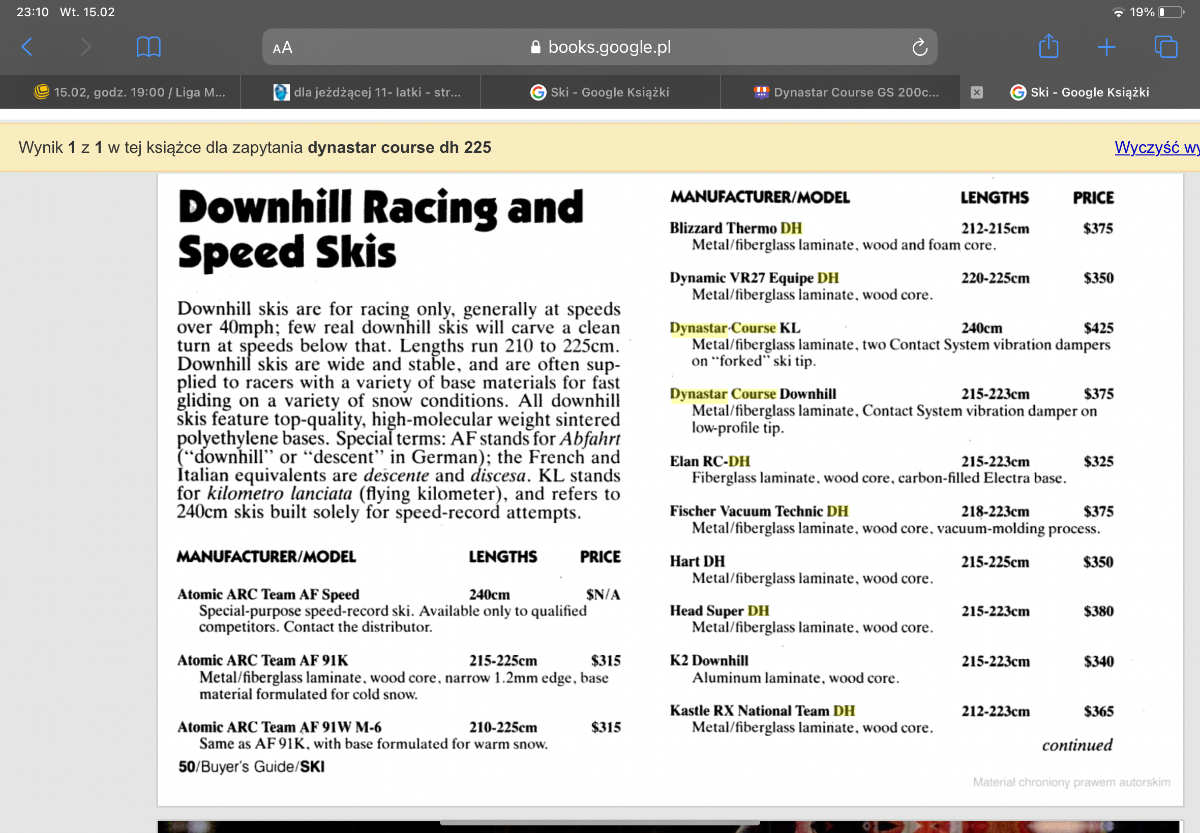Tap the highlighted Dynastar Course KL result
The width and height of the screenshot is (1200, 833).
735,328
